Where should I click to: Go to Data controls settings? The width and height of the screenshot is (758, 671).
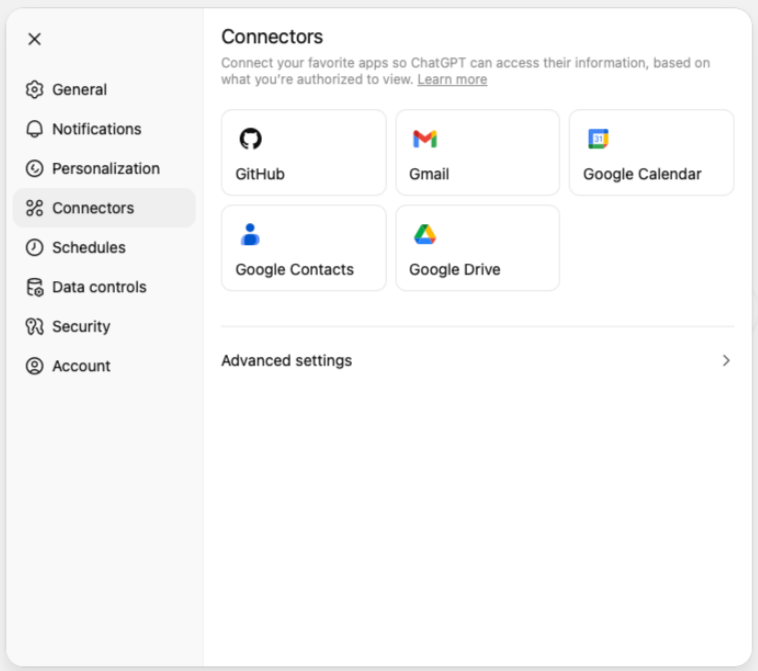tap(99, 287)
